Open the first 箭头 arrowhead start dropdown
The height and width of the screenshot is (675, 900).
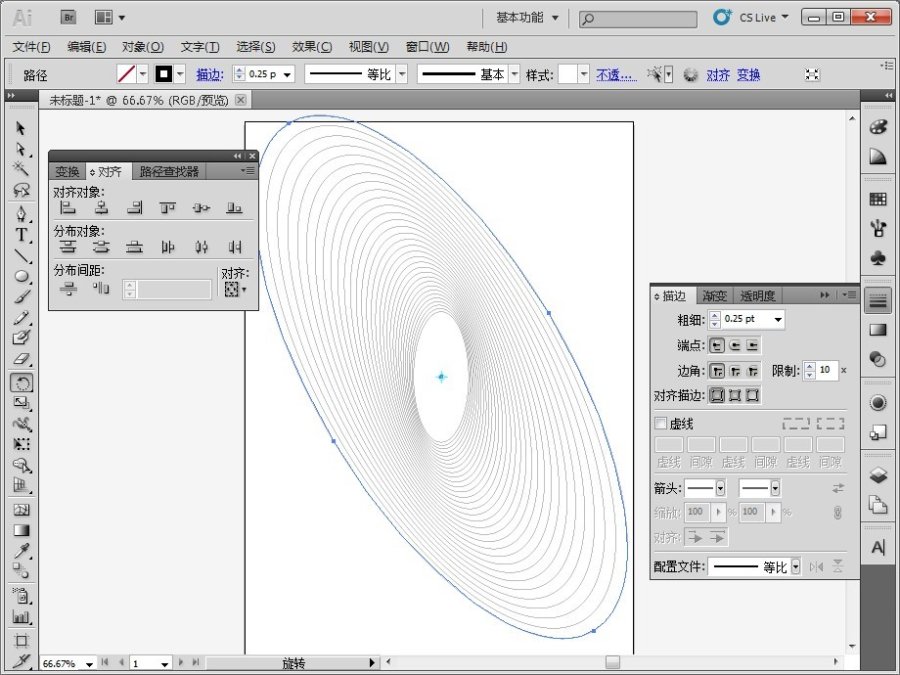point(720,488)
